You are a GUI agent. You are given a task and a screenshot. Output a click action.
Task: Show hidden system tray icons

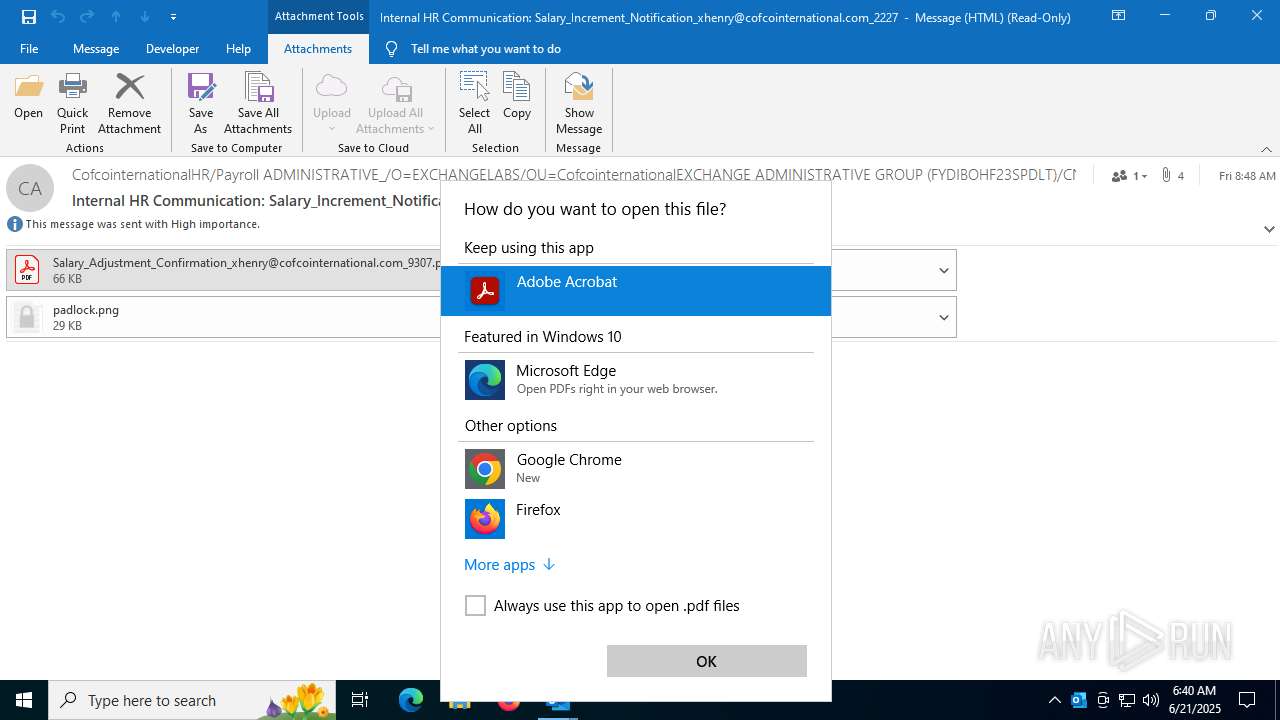click(x=1054, y=700)
